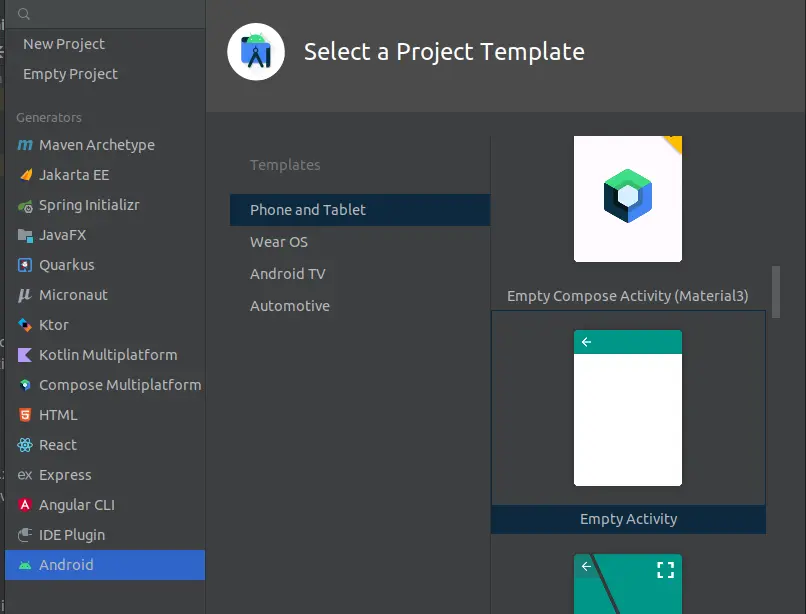Click the Android Studio logo in header
This screenshot has height=614, width=806.
point(256,51)
